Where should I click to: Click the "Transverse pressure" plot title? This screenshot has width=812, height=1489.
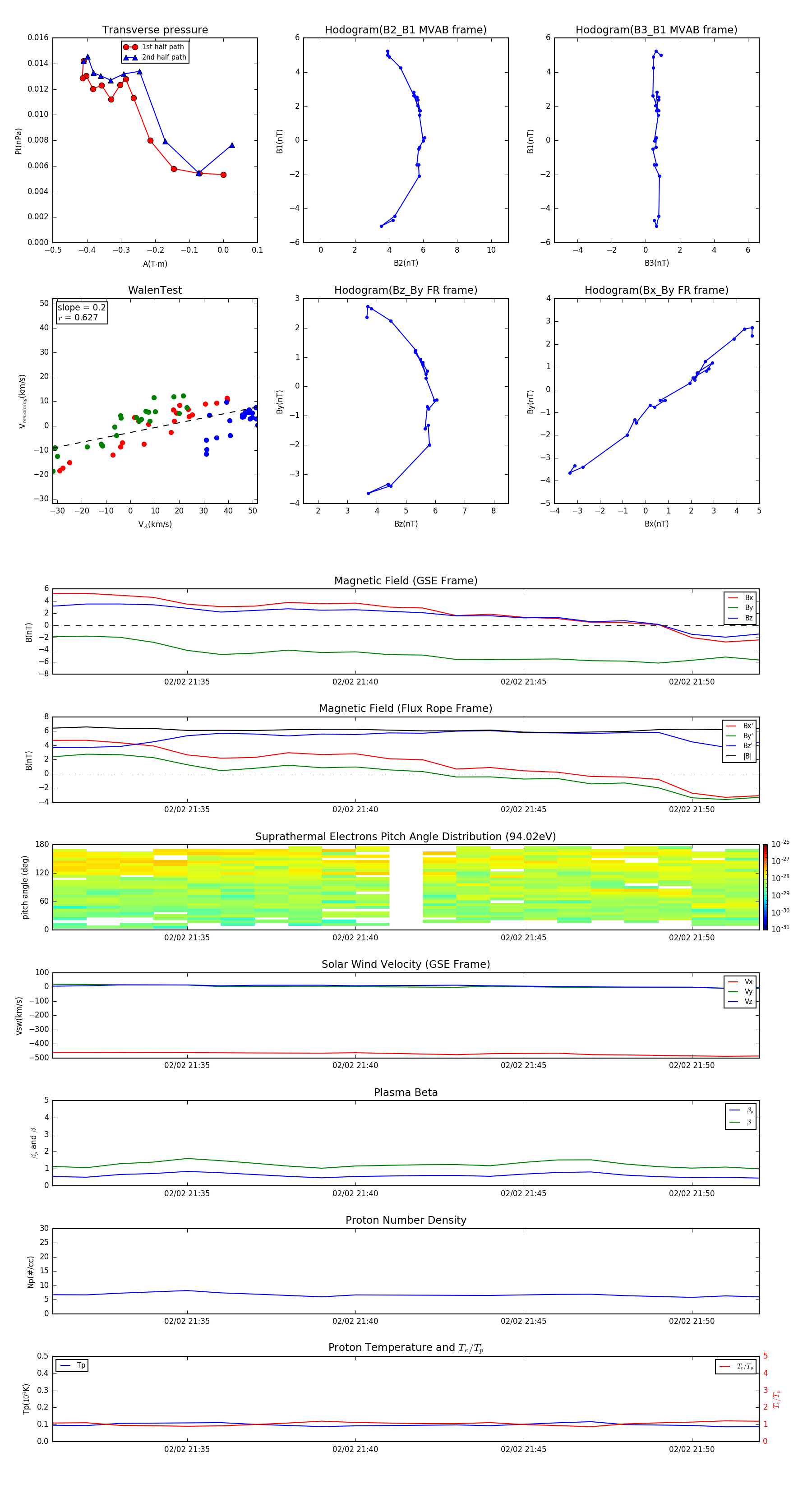click(x=155, y=30)
